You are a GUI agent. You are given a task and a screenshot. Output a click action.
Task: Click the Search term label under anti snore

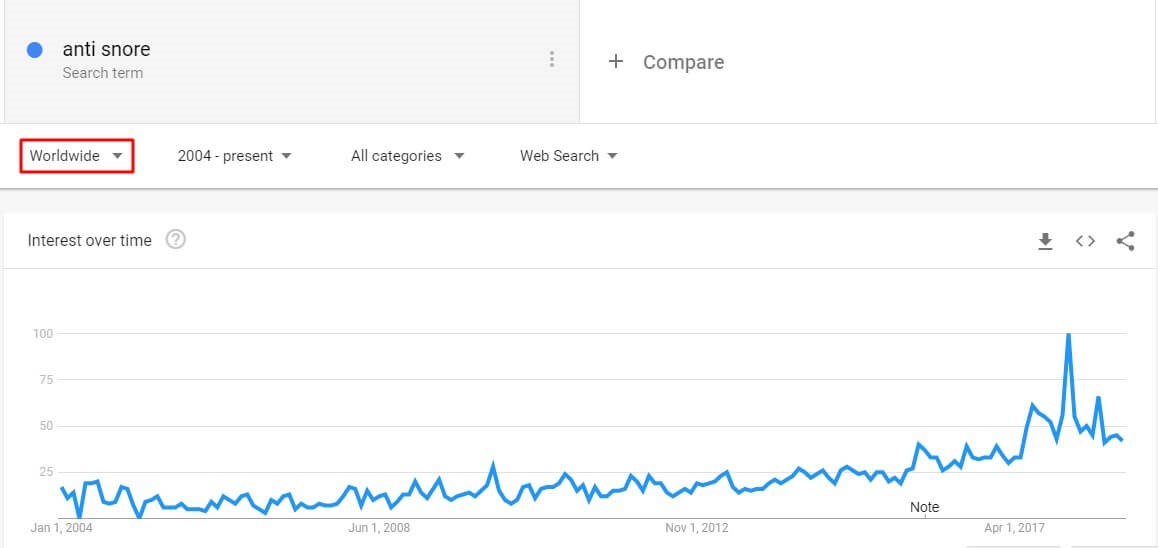pos(103,73)
